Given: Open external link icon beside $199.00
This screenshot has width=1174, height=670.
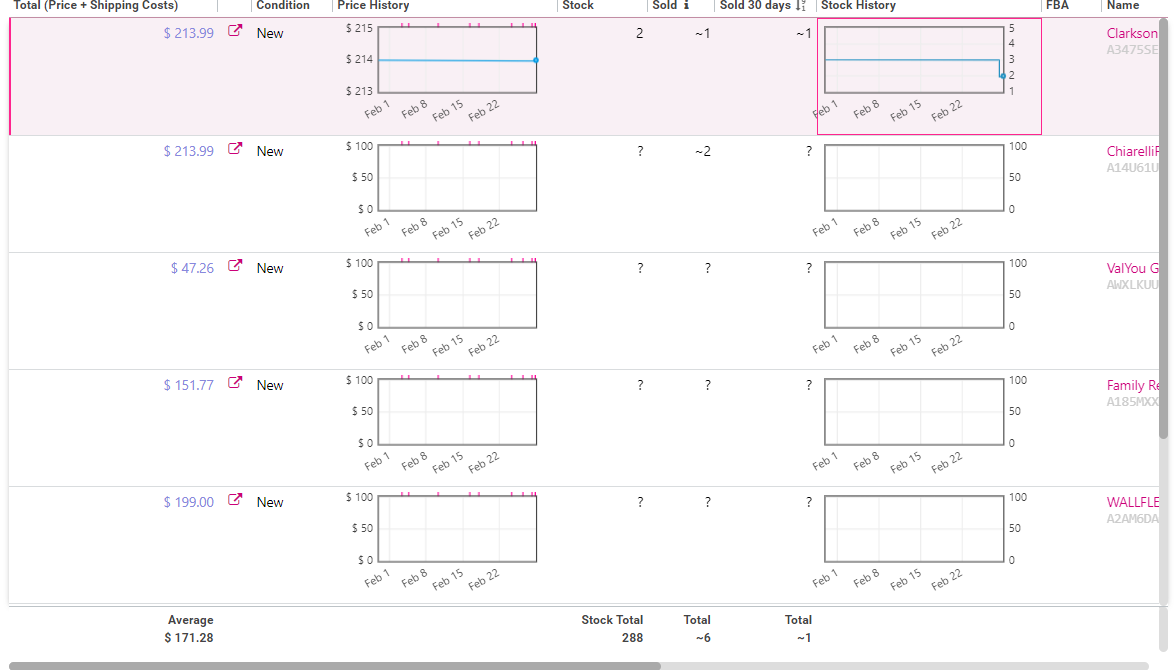Looking at the screenshot, I should pos(235,499).
